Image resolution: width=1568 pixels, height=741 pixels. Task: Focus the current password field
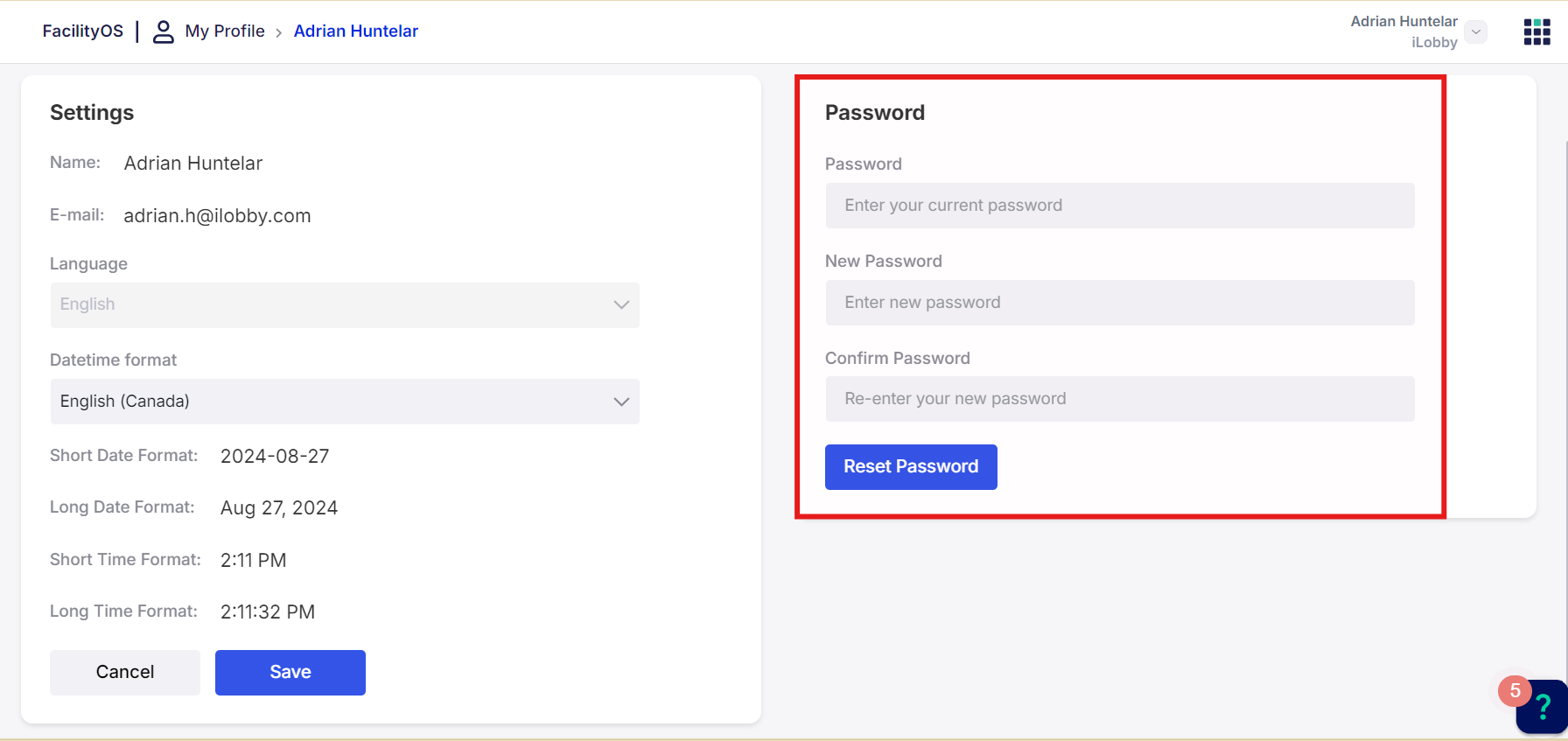(x=1120, y=206)
